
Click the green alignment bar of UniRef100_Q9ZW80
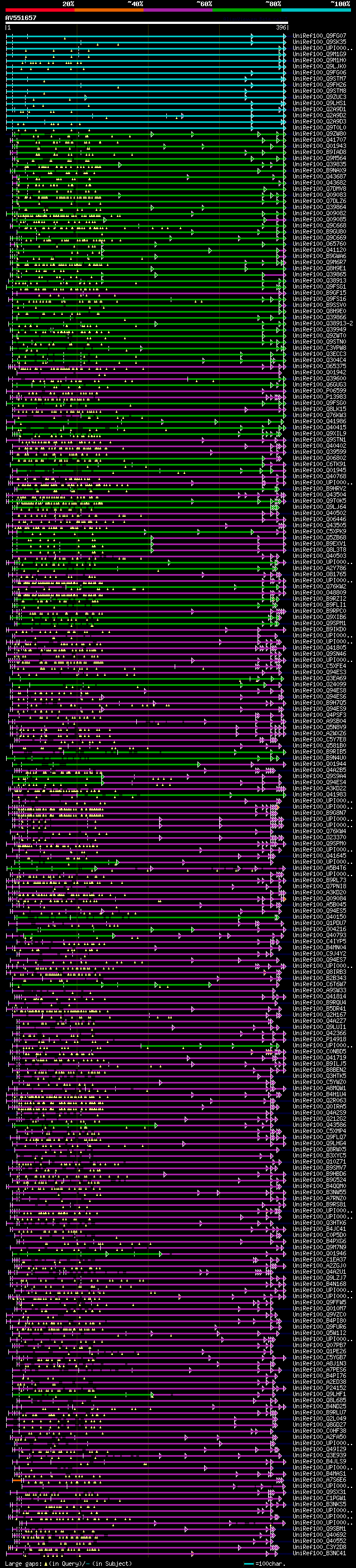149,134
